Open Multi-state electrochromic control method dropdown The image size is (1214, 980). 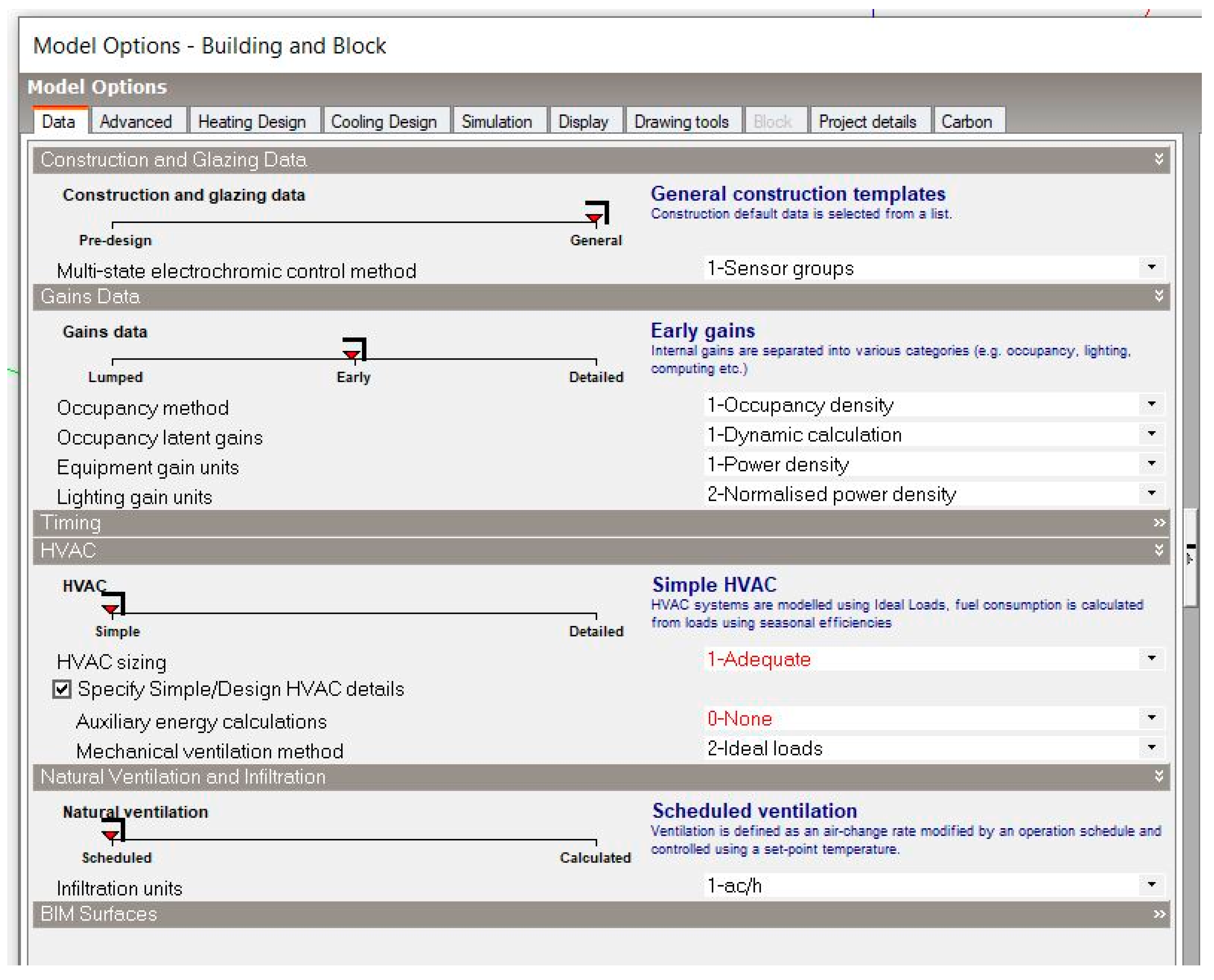[x=1151, y=267]
